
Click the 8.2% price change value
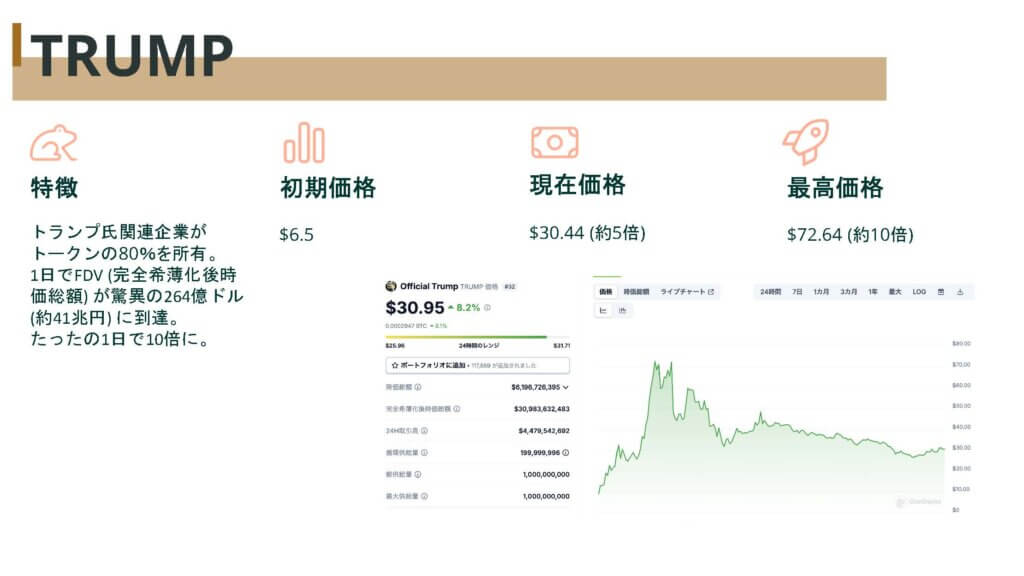click(468, 308)
